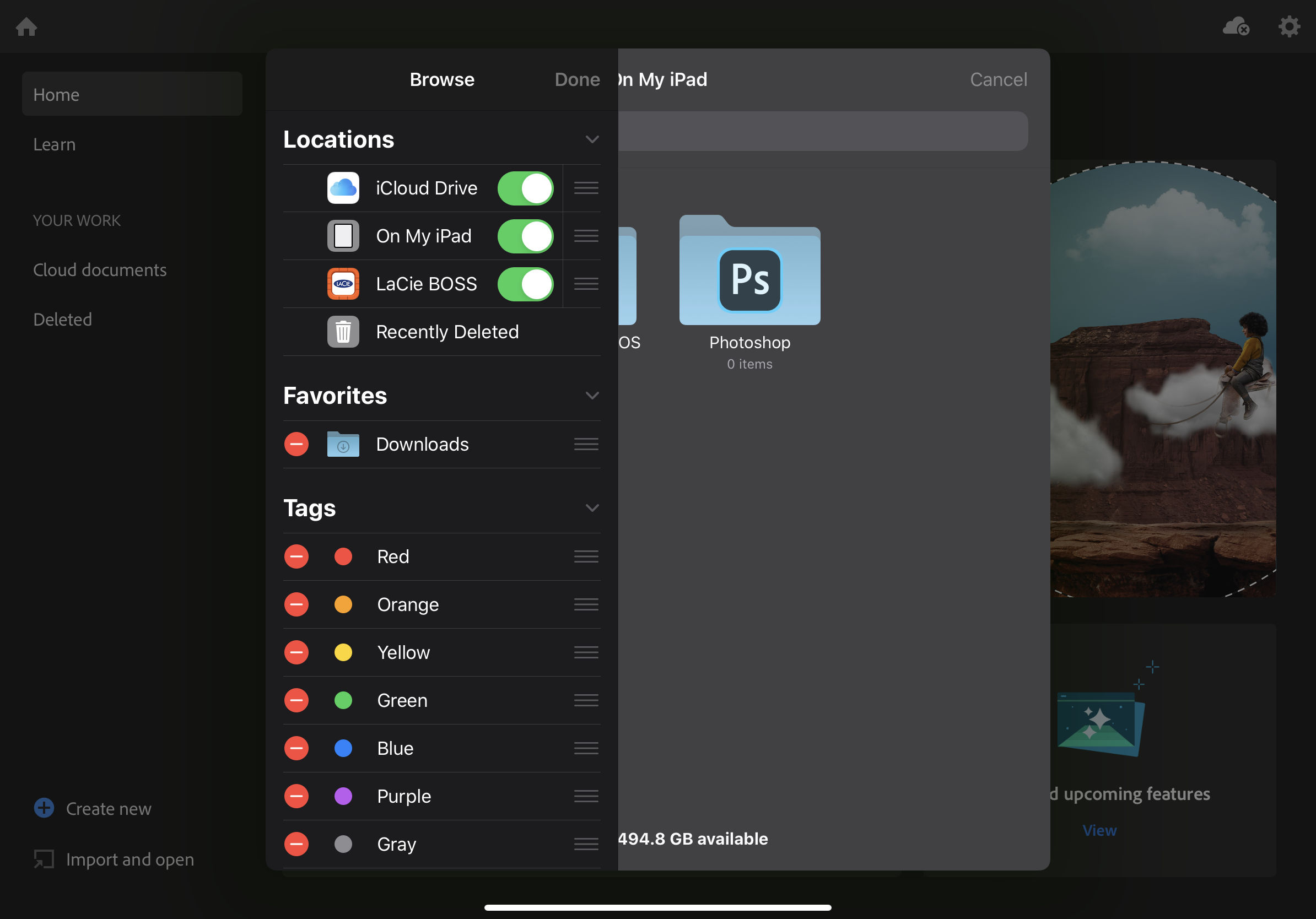Click the Import and open icon

pyautogui.click(x=44, y=859)
